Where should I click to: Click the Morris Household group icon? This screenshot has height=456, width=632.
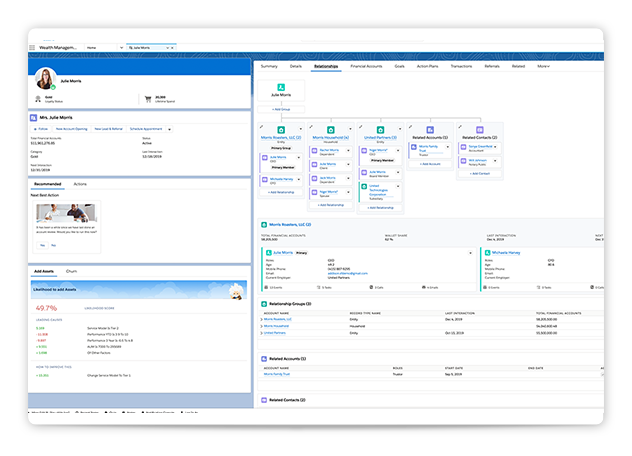331,130
